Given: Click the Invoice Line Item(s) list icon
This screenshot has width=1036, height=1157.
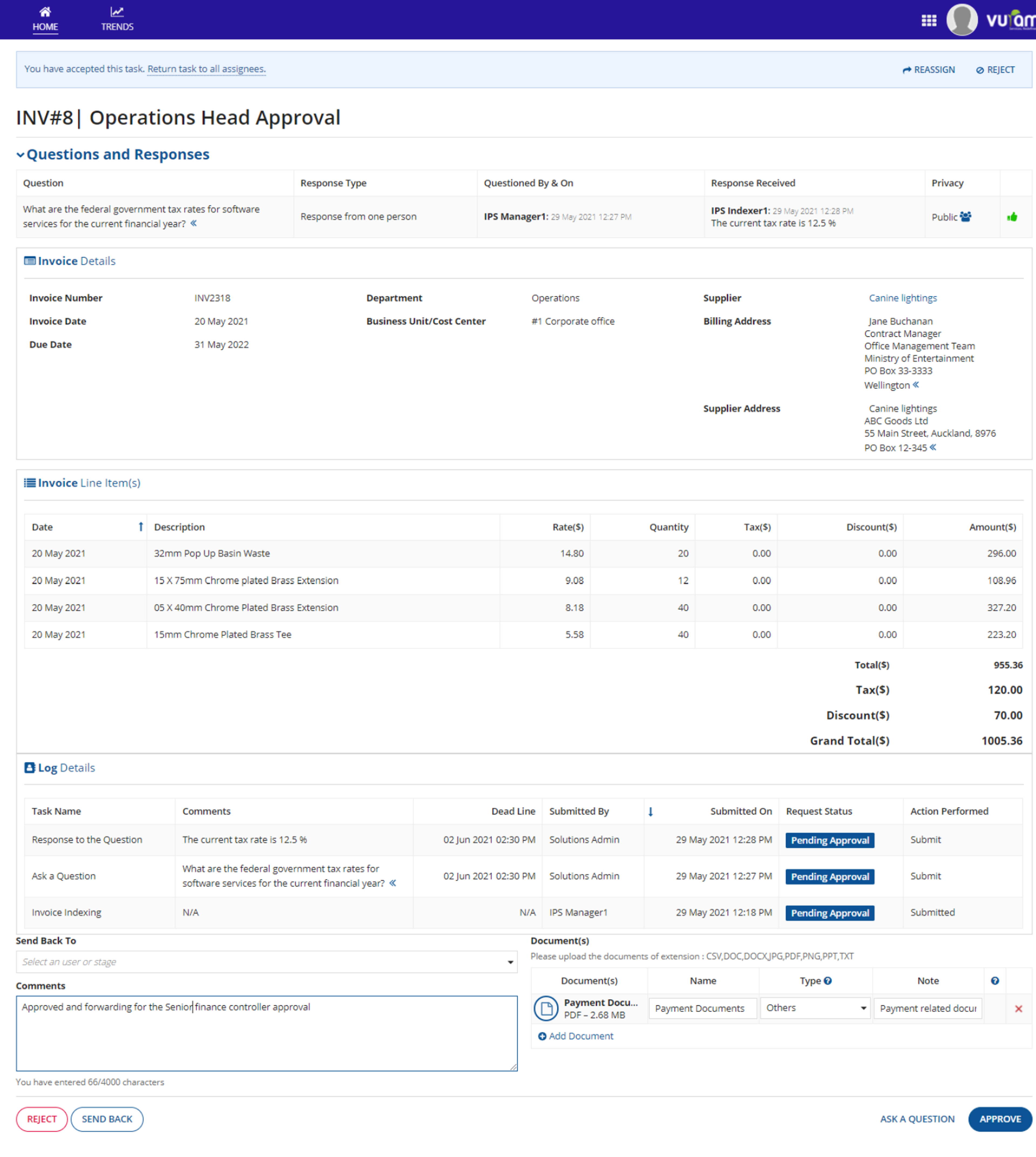Looking at the screenshot, I should coord(30,483).
